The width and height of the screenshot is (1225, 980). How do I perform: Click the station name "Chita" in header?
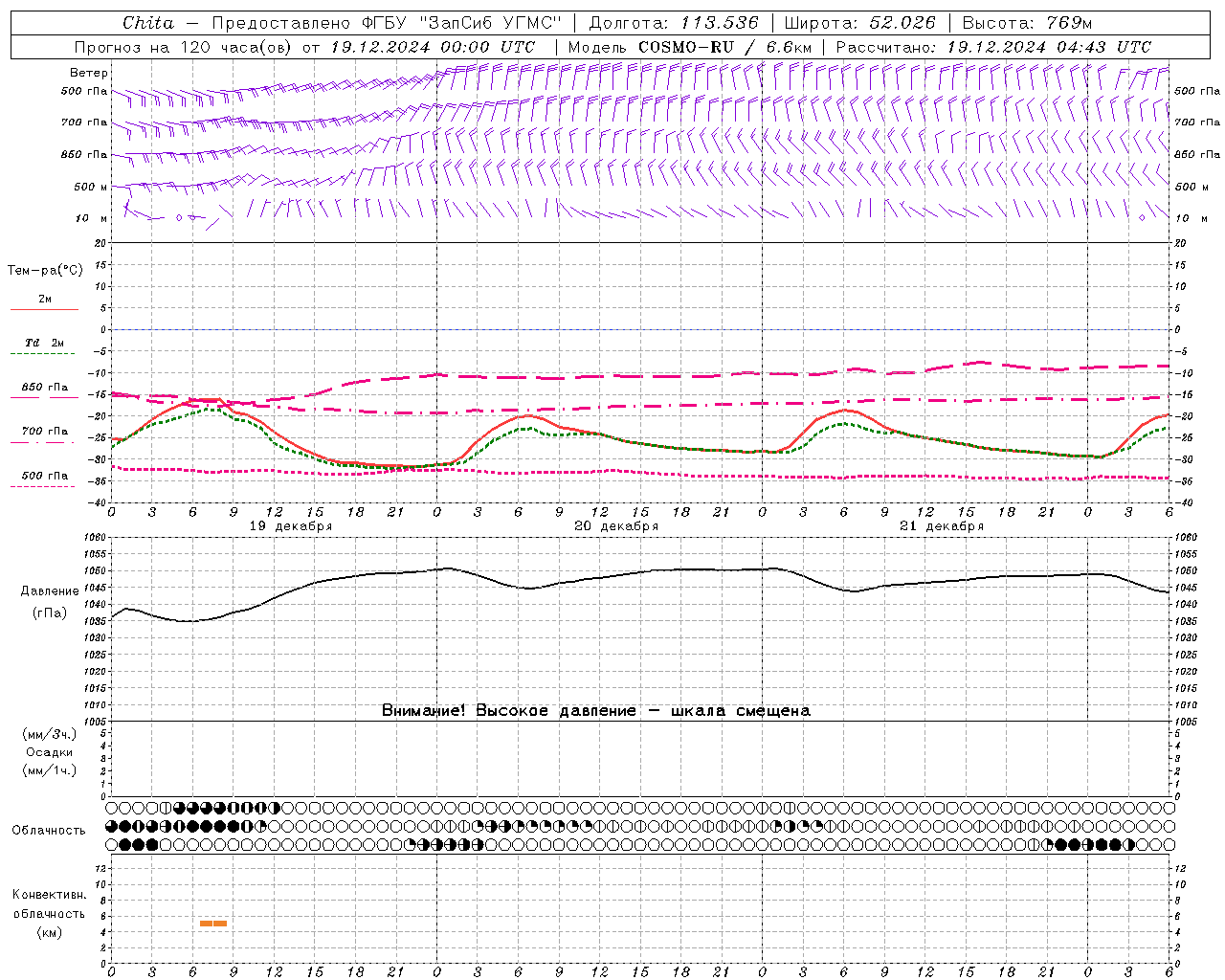click(148, 23)
